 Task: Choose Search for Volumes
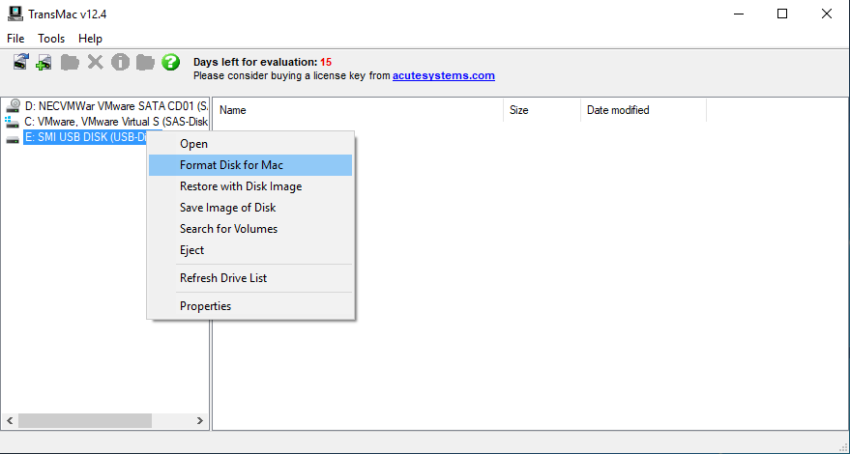[250, 228]
